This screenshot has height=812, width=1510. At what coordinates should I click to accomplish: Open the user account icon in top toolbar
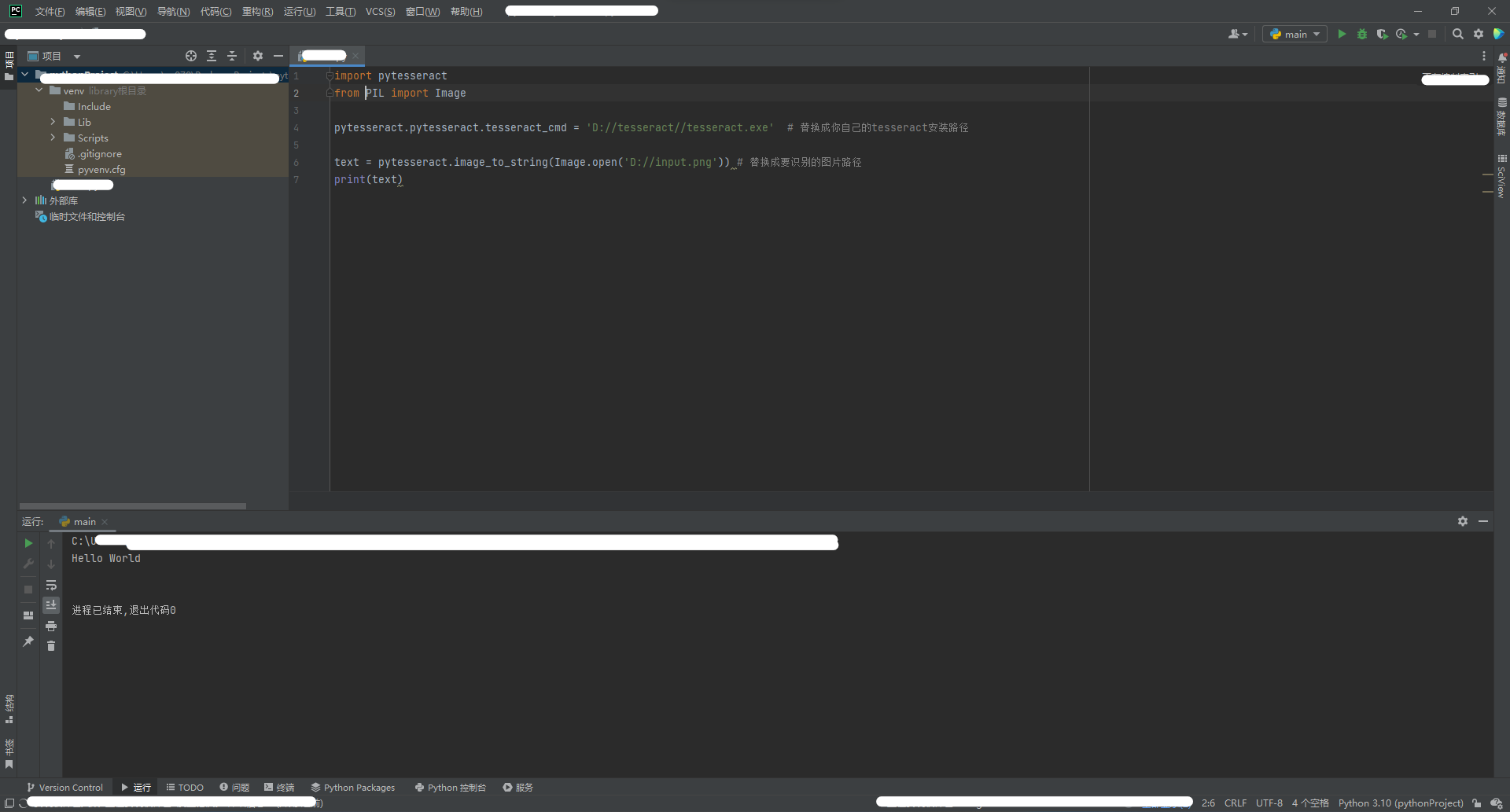click(1234, 34)
